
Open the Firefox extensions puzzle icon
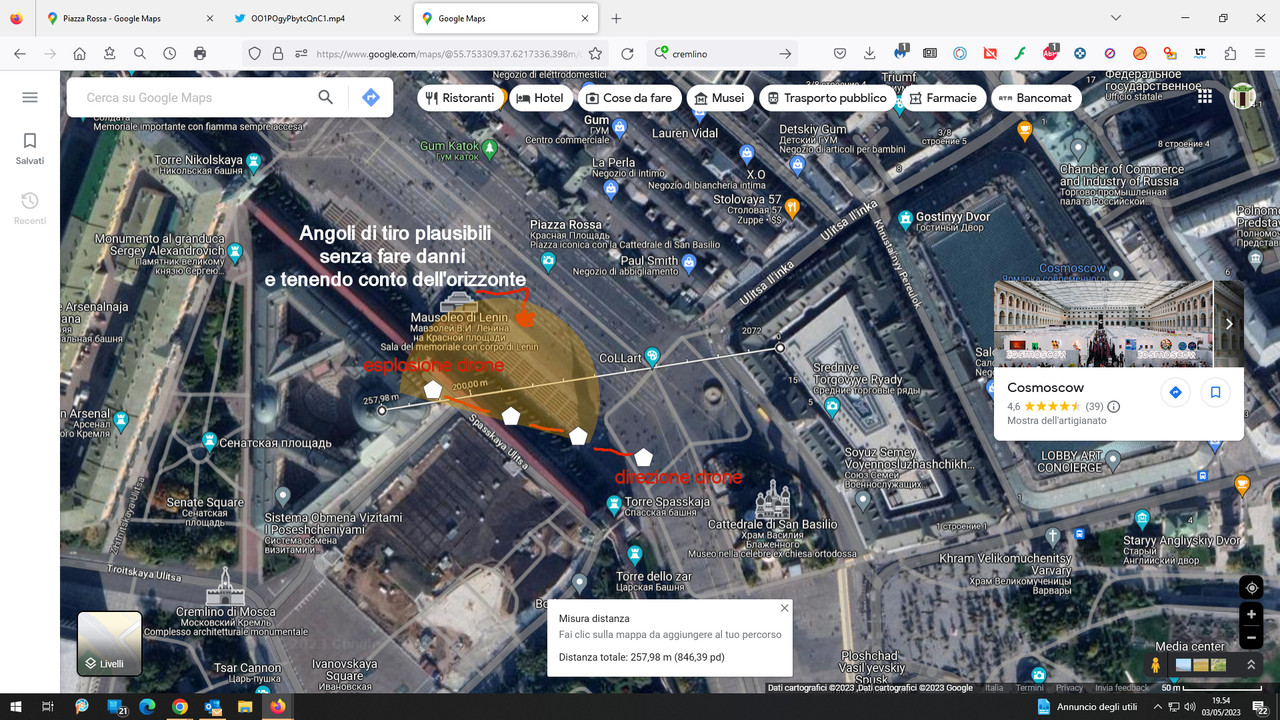point(1230,54)
